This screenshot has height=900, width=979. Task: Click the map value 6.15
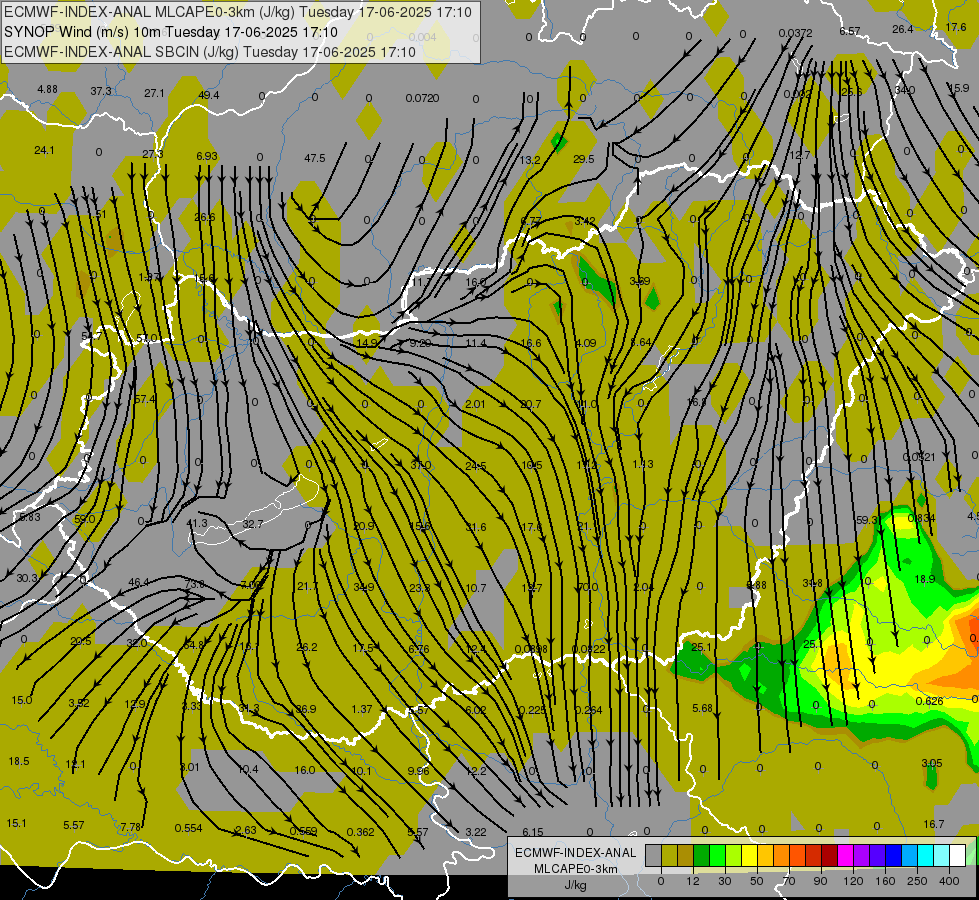(x=533, y=832)
